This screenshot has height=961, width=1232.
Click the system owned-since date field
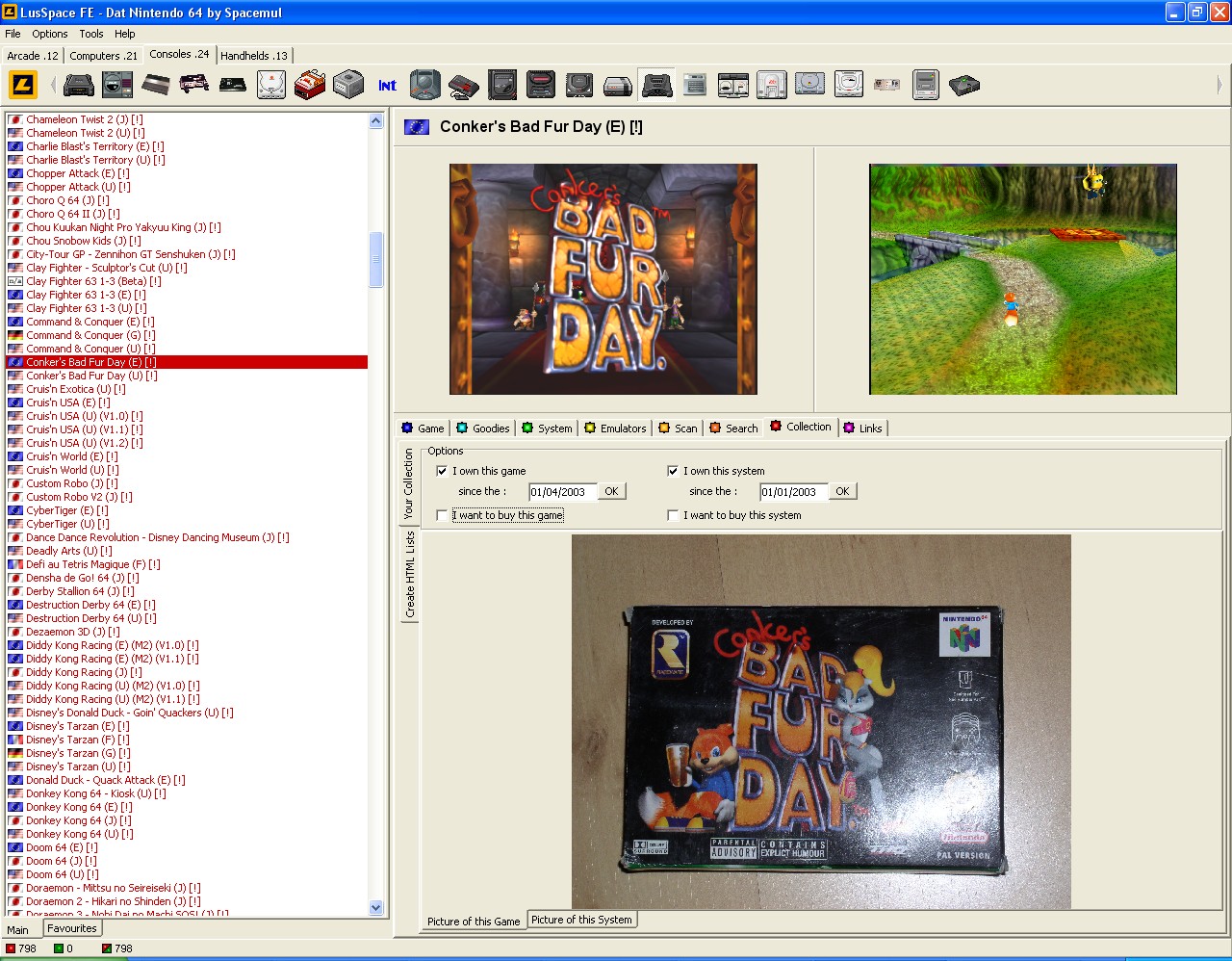point(793,491)
